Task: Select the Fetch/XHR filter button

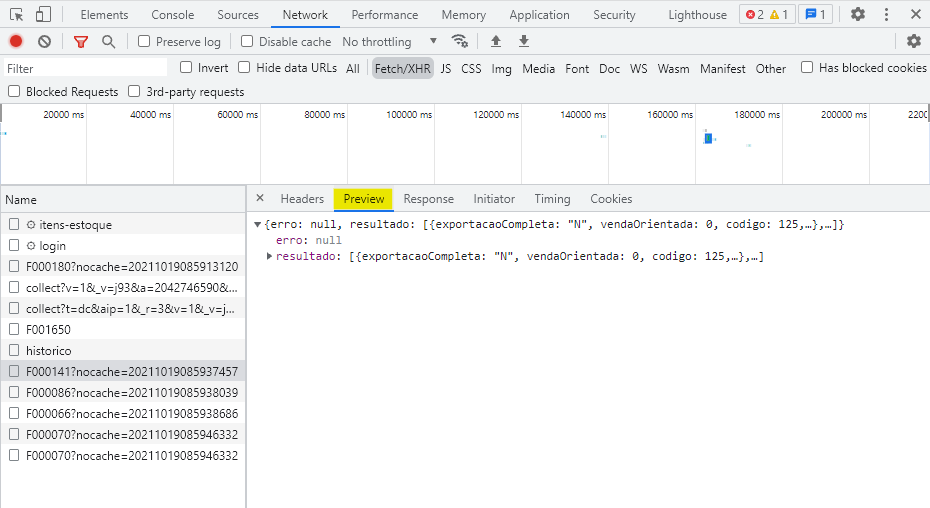Action: point(402,69)
